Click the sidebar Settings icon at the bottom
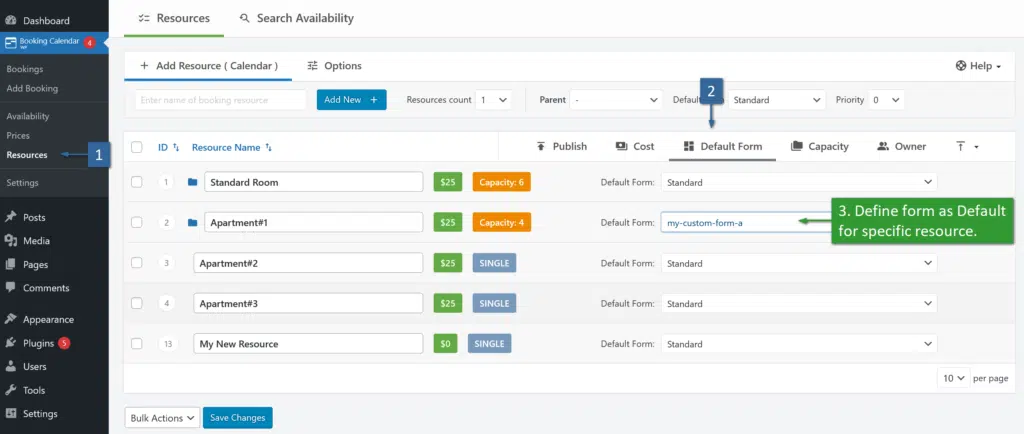The image size is (1024, 434). click(x=10, y=413)
